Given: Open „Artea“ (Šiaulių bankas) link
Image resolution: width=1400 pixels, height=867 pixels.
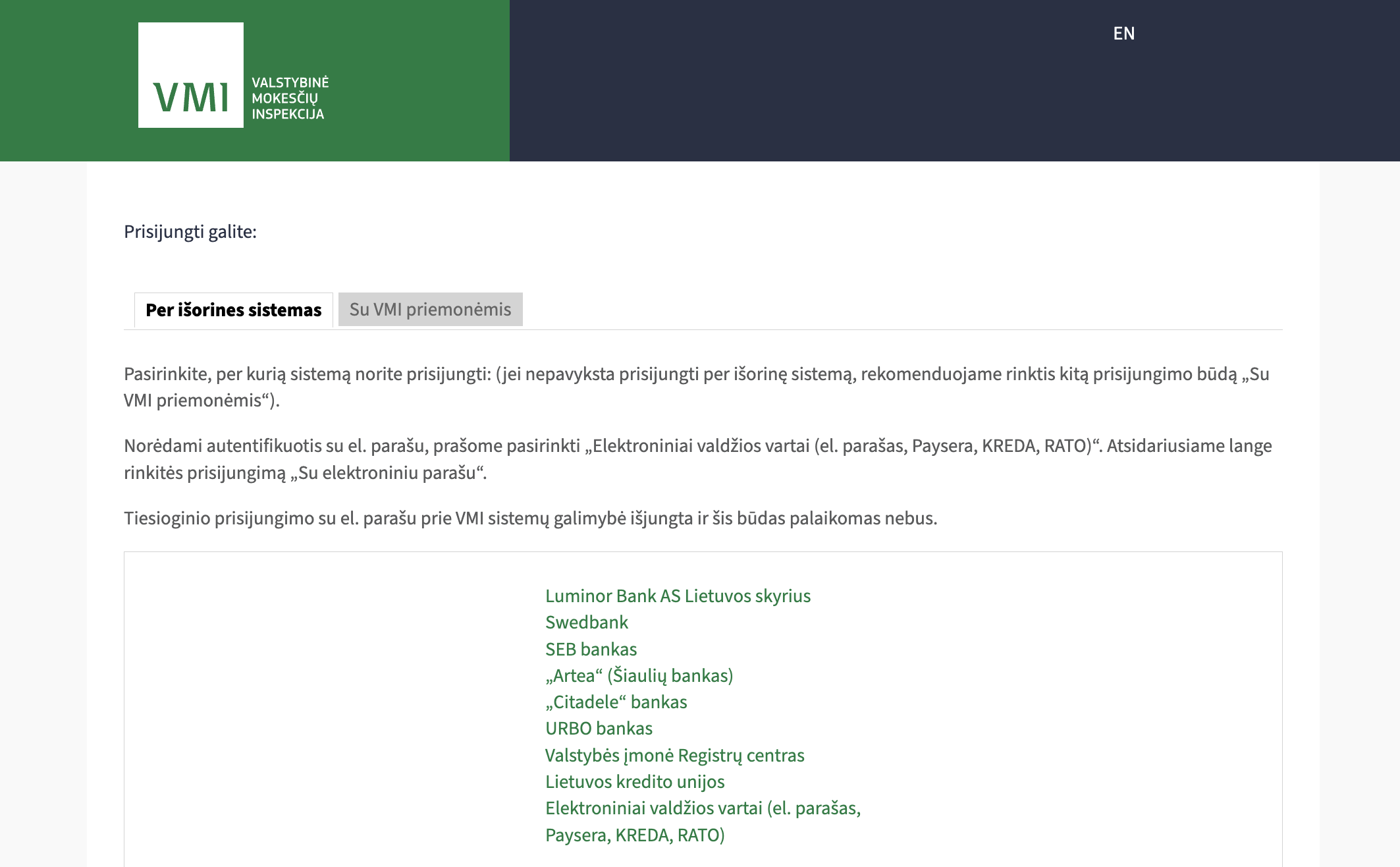Looking at the screenshot, I should [639, 676].
